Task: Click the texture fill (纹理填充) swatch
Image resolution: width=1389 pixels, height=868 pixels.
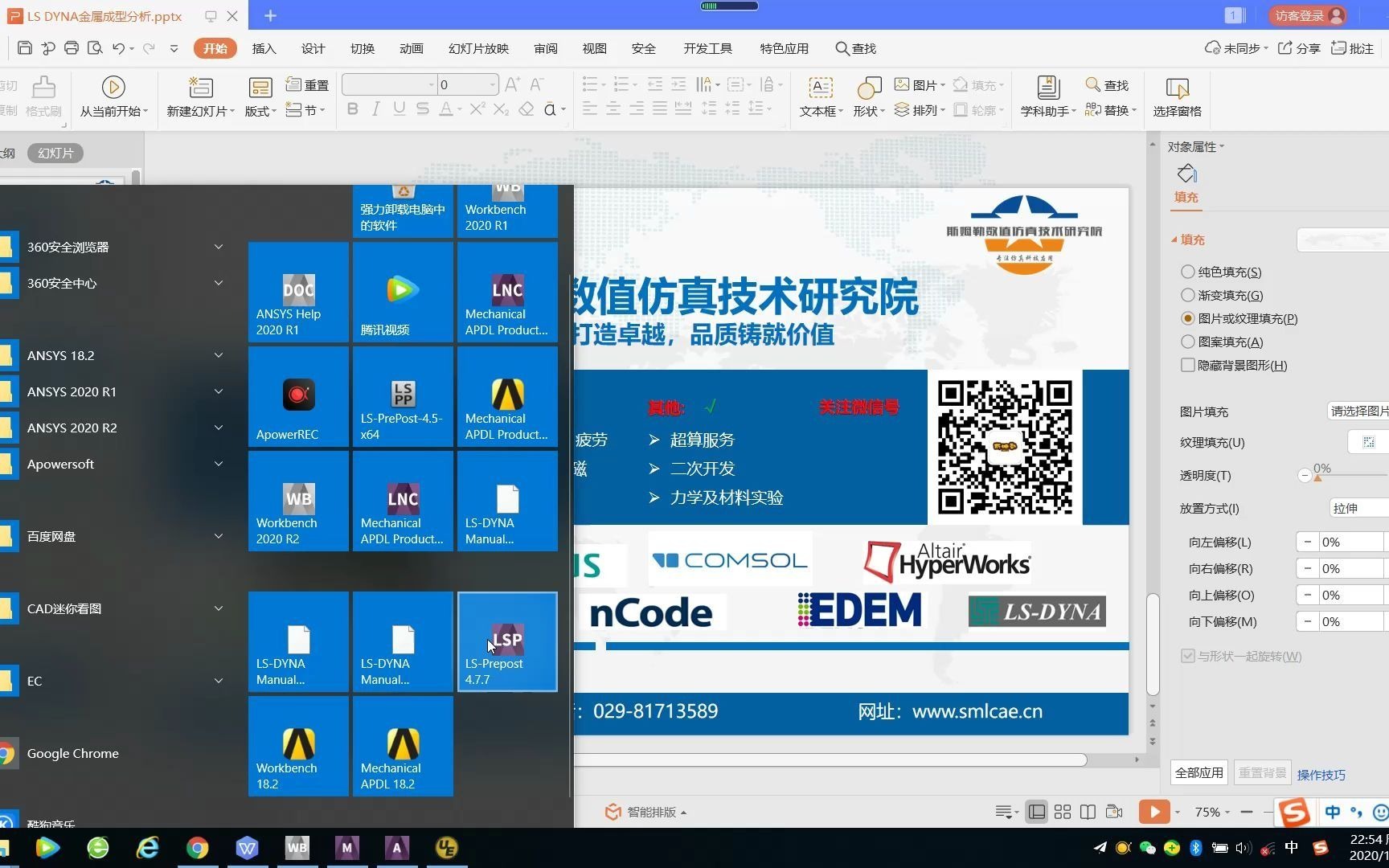Action: 1367,442
